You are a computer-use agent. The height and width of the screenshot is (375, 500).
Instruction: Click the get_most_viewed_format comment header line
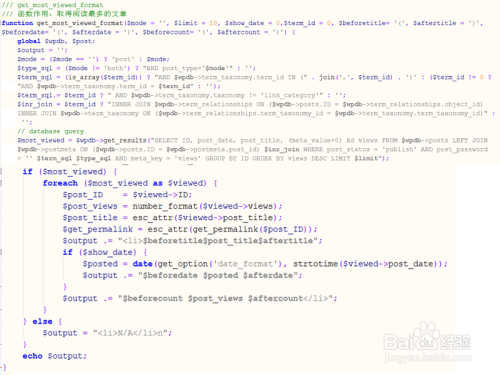52,5
